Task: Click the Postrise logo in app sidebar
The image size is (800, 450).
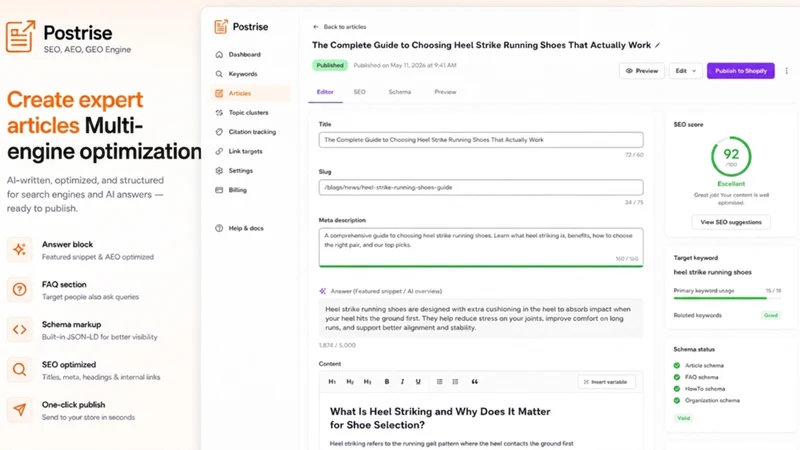Action: [x=241, y=27]
